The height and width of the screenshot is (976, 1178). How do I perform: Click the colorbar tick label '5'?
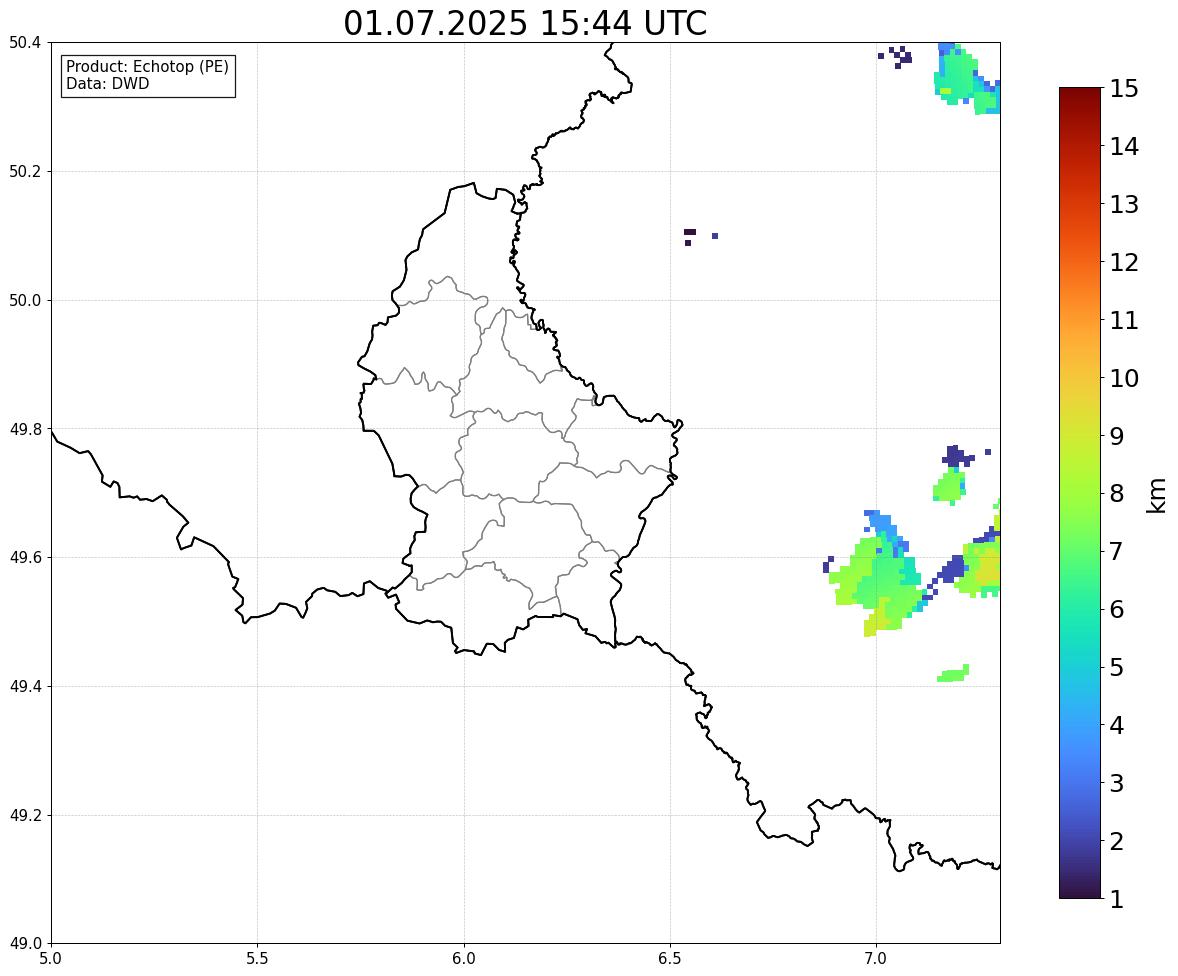coord(1116,667)
